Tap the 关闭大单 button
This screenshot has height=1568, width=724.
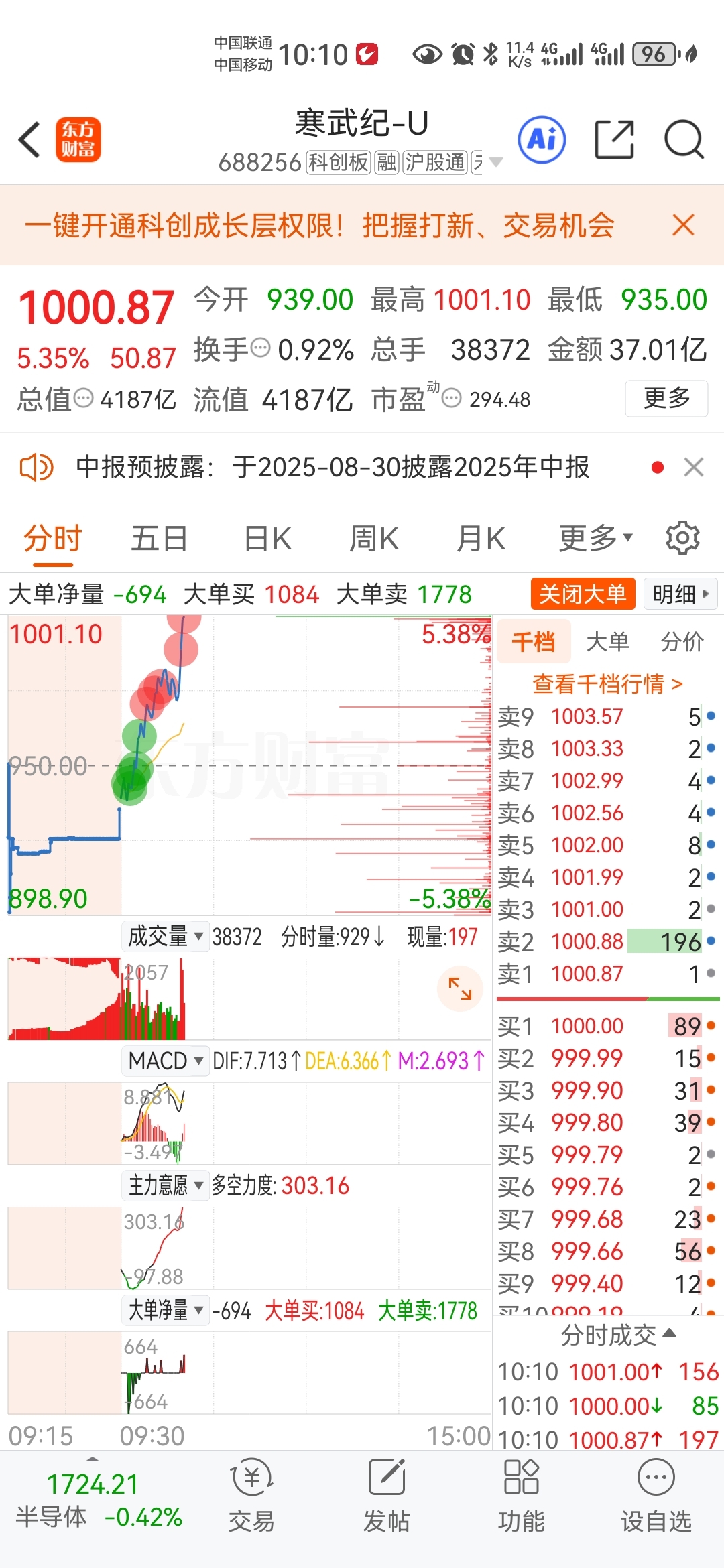[x=583, y=594]
